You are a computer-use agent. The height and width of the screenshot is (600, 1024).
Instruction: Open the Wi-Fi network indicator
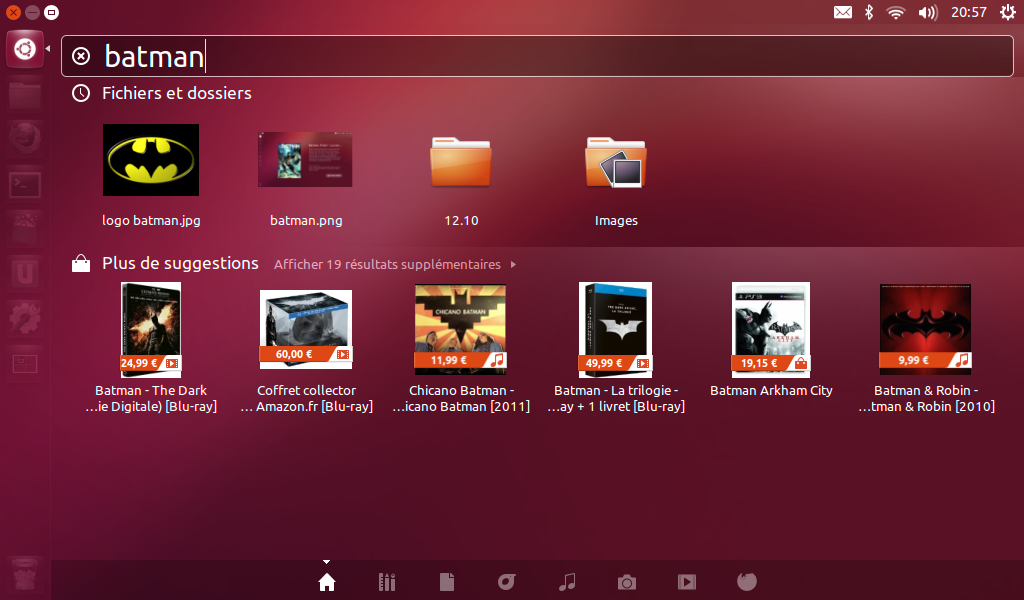click(x=896, y=12)
